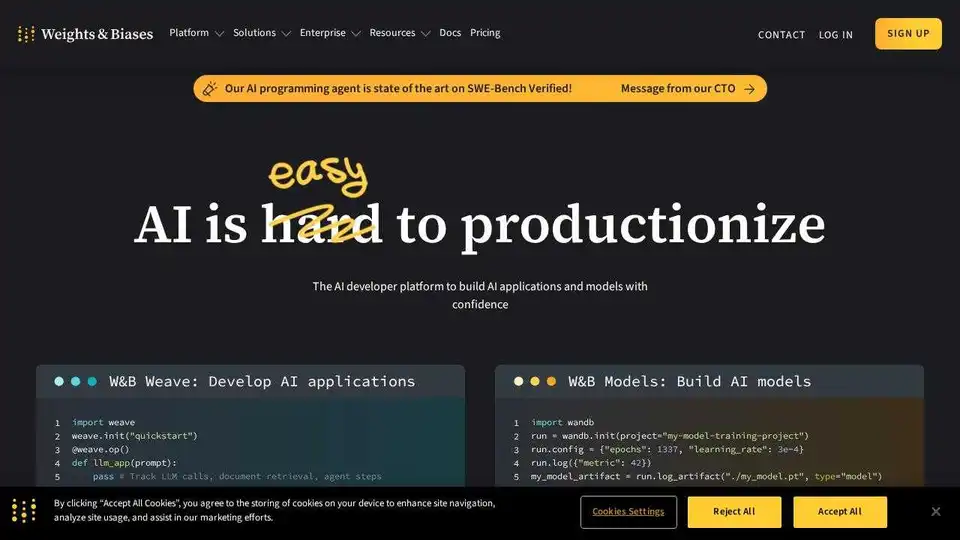Click the AI developer platform subtitle text

coord(480,295)
